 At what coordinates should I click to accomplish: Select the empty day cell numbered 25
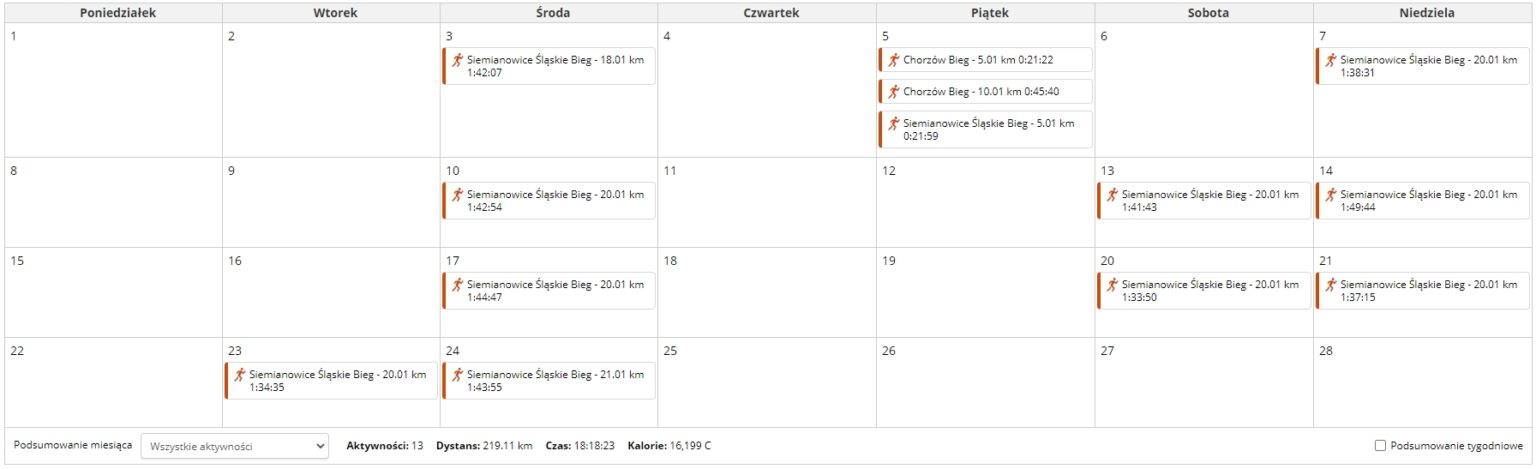click(767, 383)
